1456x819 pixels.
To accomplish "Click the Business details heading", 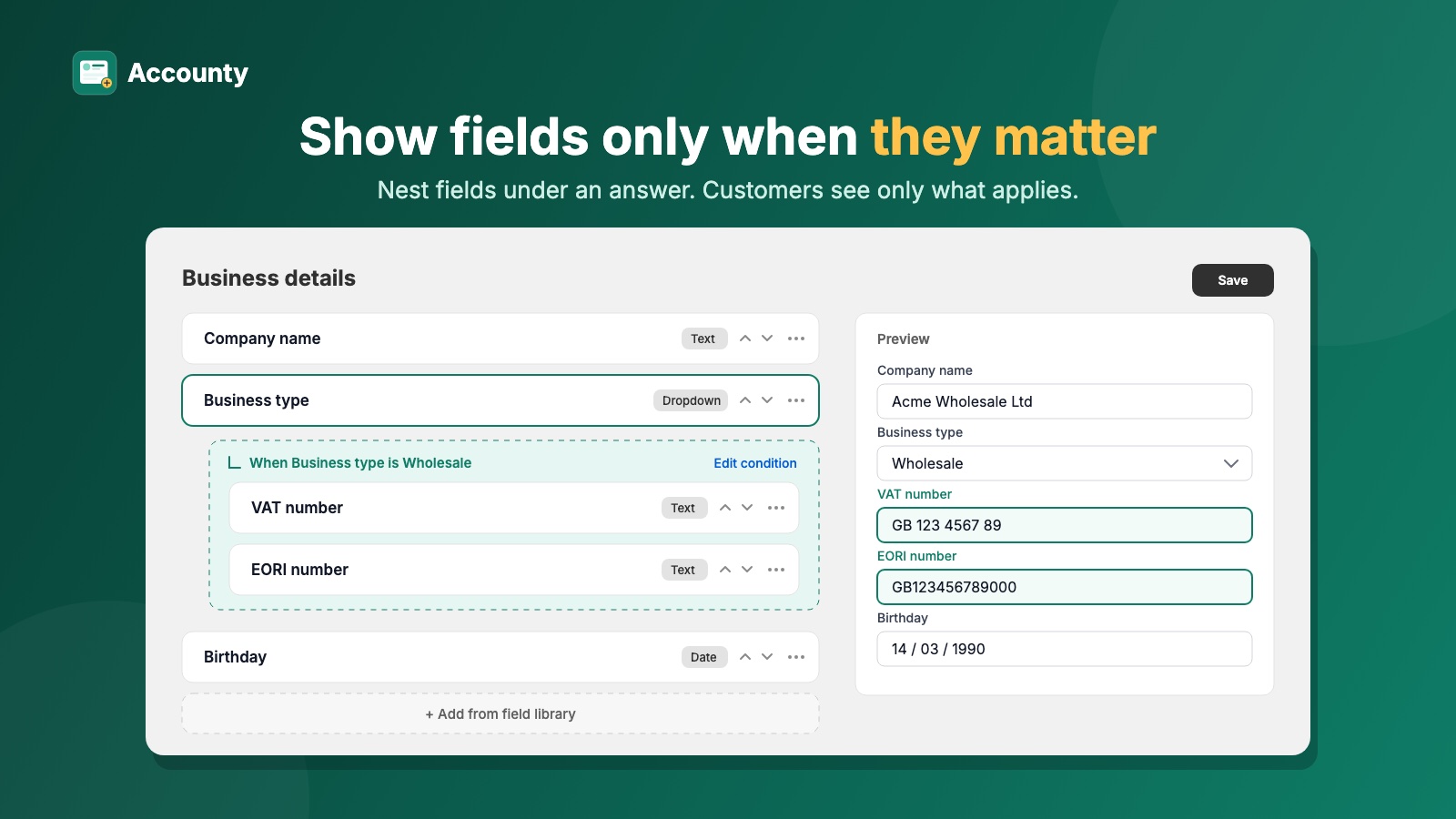I will 268,278.
